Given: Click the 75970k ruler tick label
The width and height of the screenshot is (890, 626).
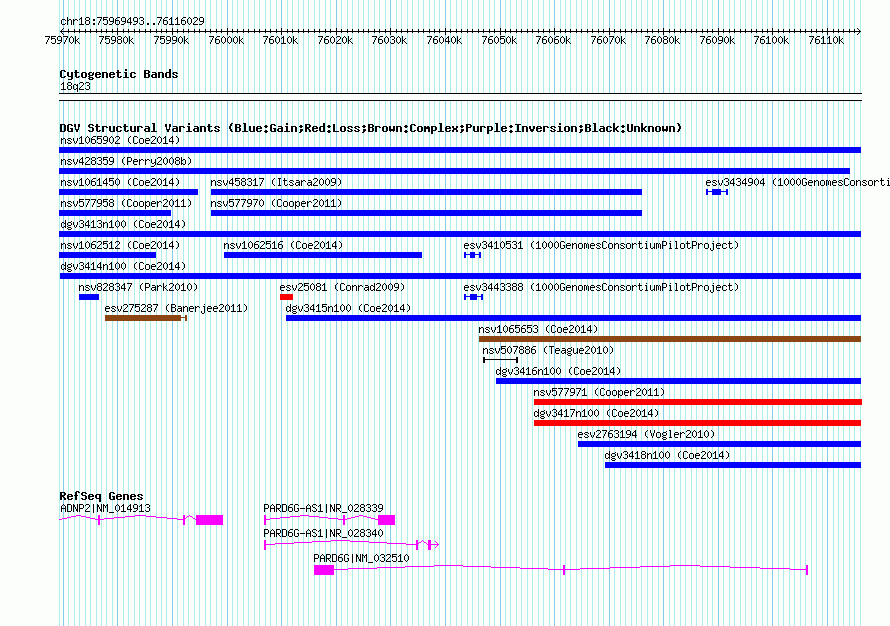Looking at the screenshot, I should (x=62, y=40).
